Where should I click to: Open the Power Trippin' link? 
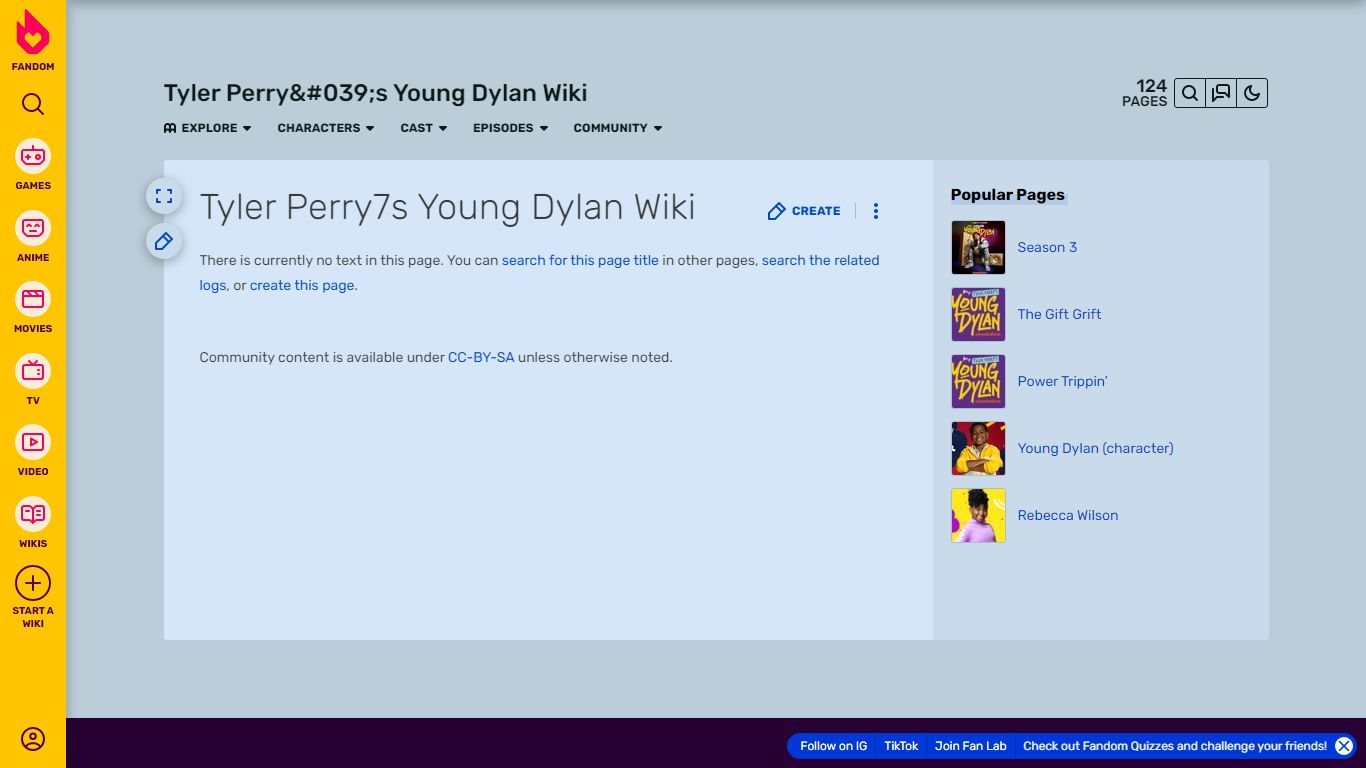point(1062,381)
